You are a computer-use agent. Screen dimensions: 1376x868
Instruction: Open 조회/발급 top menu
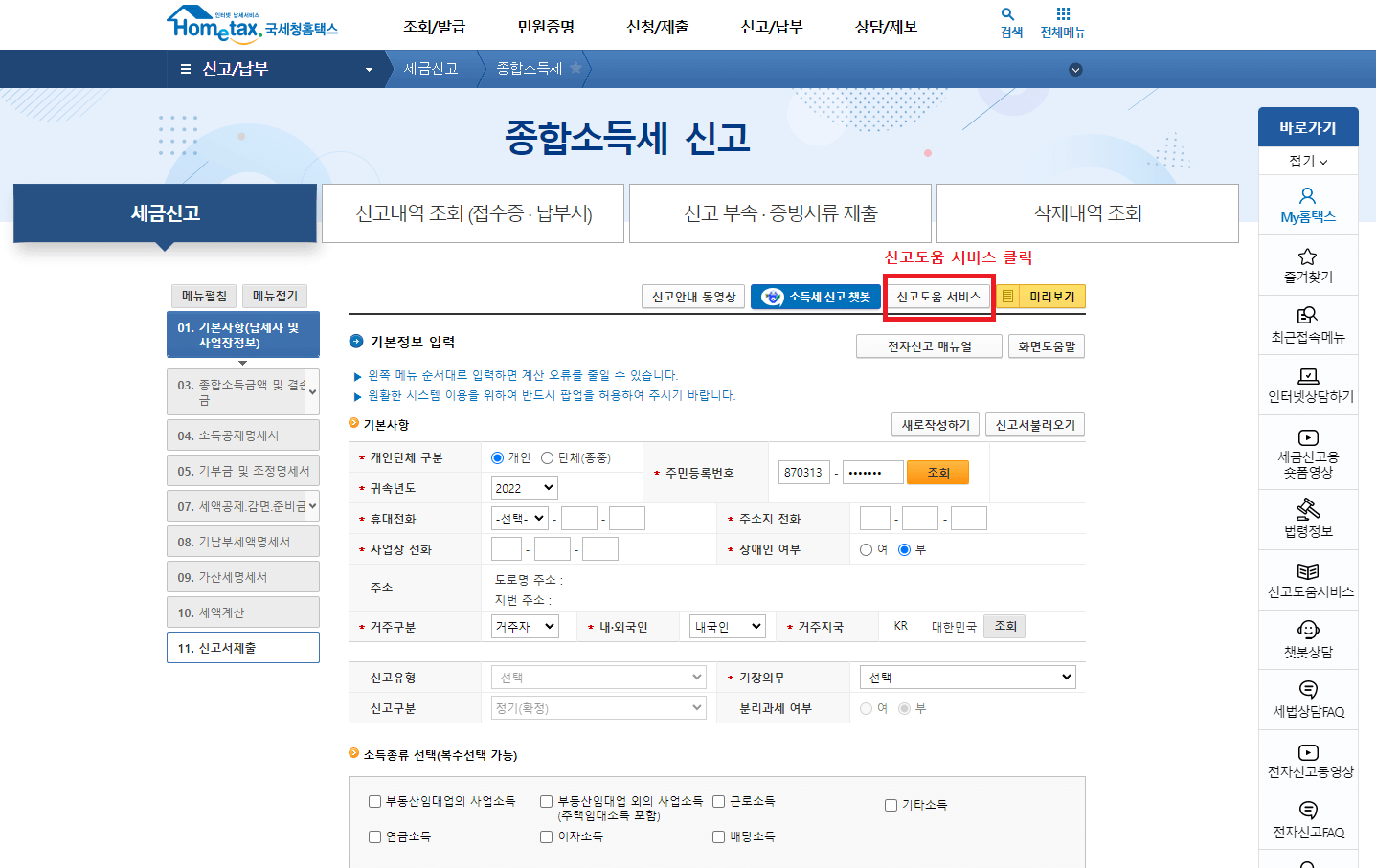pyautogui.click(x=434, y=27)
